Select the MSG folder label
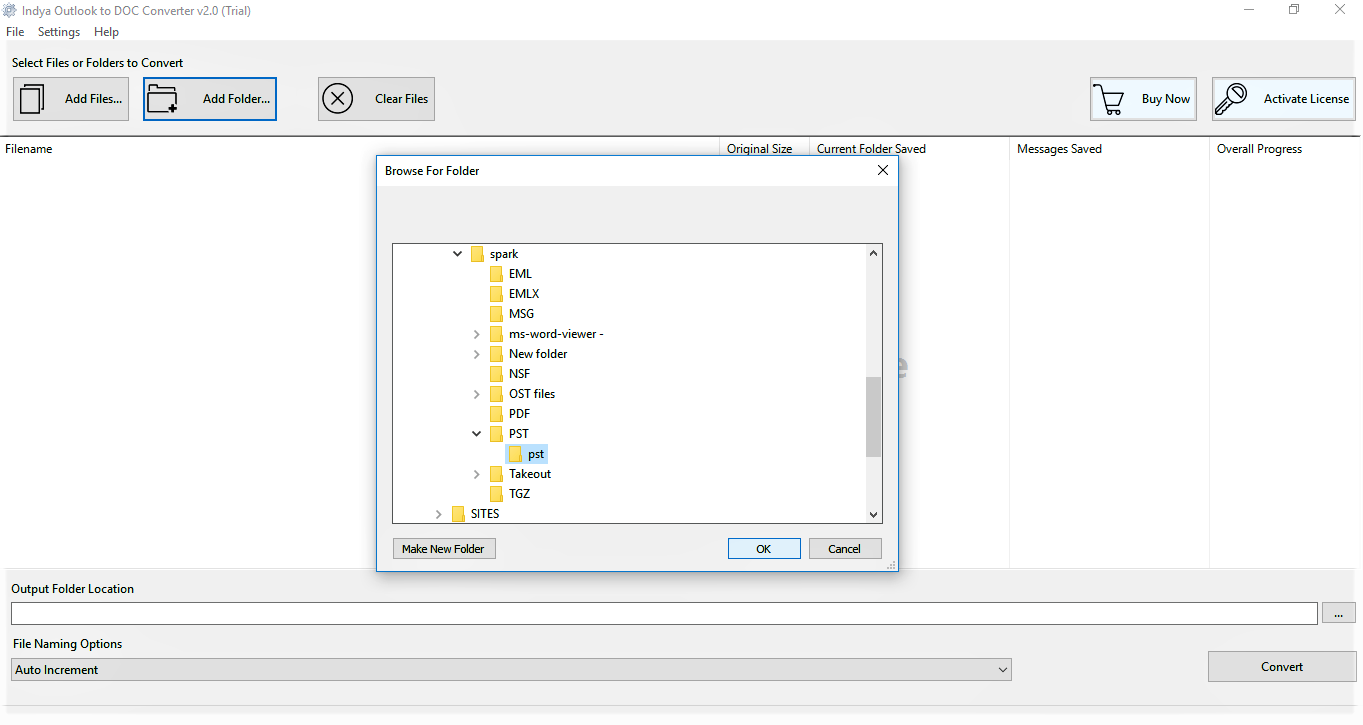 (521, 314)
